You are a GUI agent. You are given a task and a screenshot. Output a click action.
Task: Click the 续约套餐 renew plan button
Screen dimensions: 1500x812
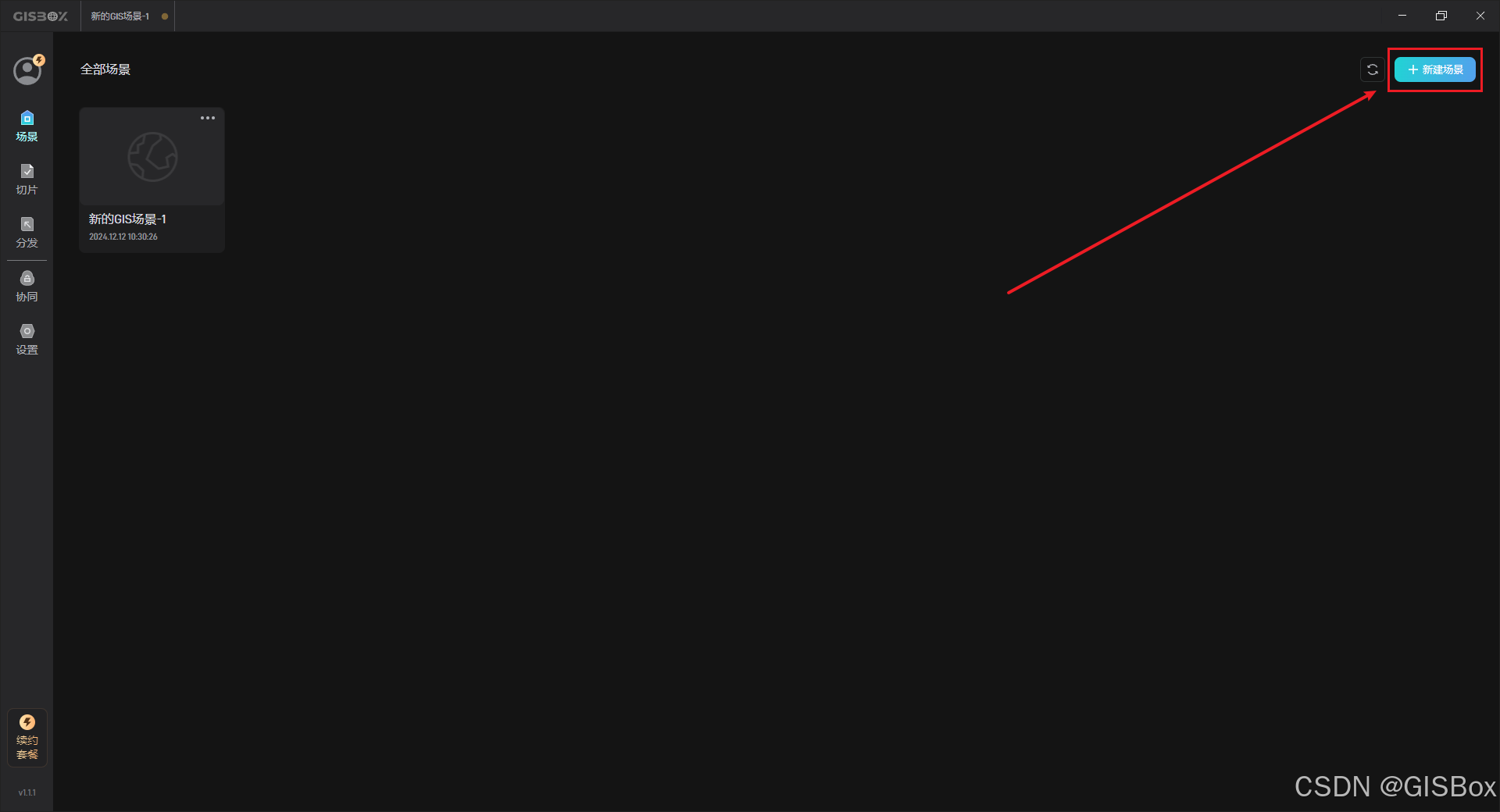27,738
